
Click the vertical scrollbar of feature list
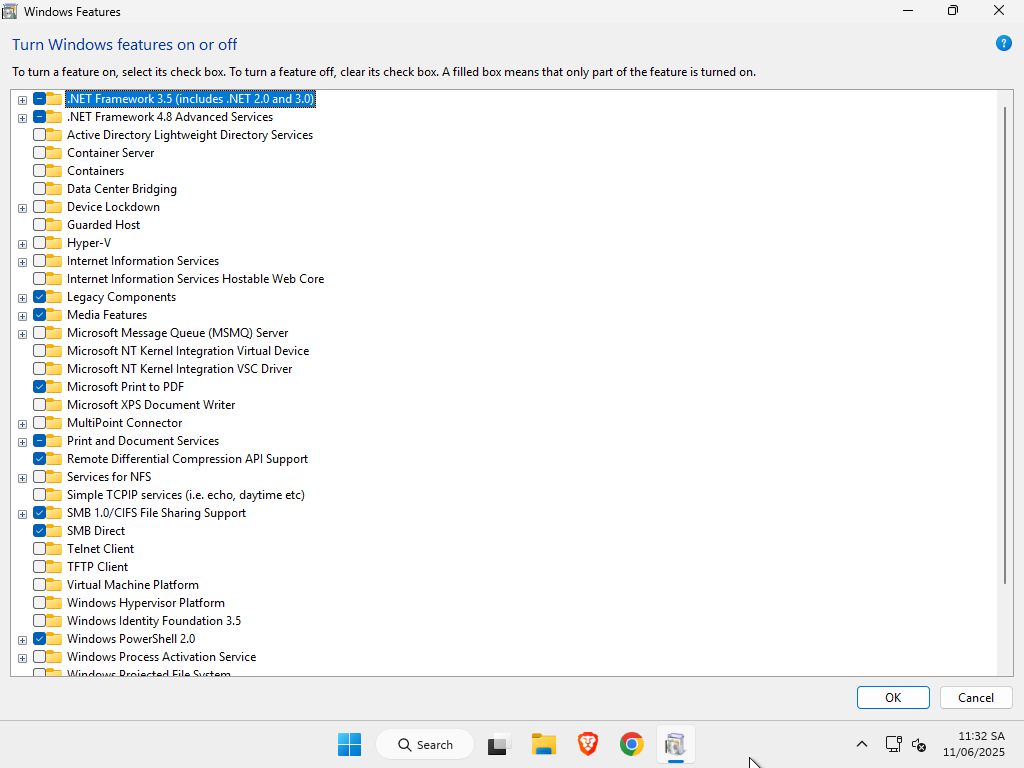point(1005,340)
